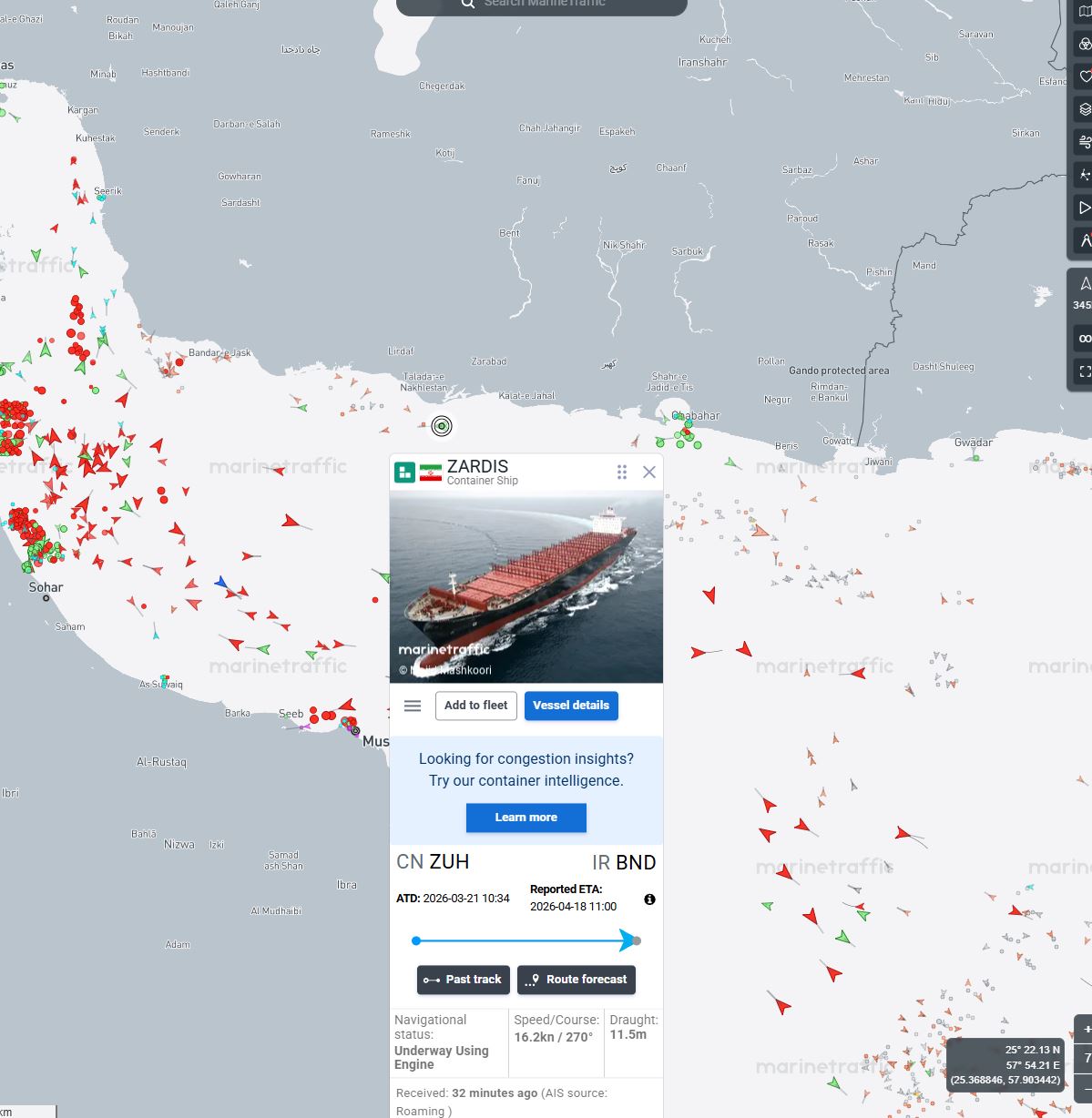Click Add to fleet button
1092x1118 pixels.
point(476,706)
